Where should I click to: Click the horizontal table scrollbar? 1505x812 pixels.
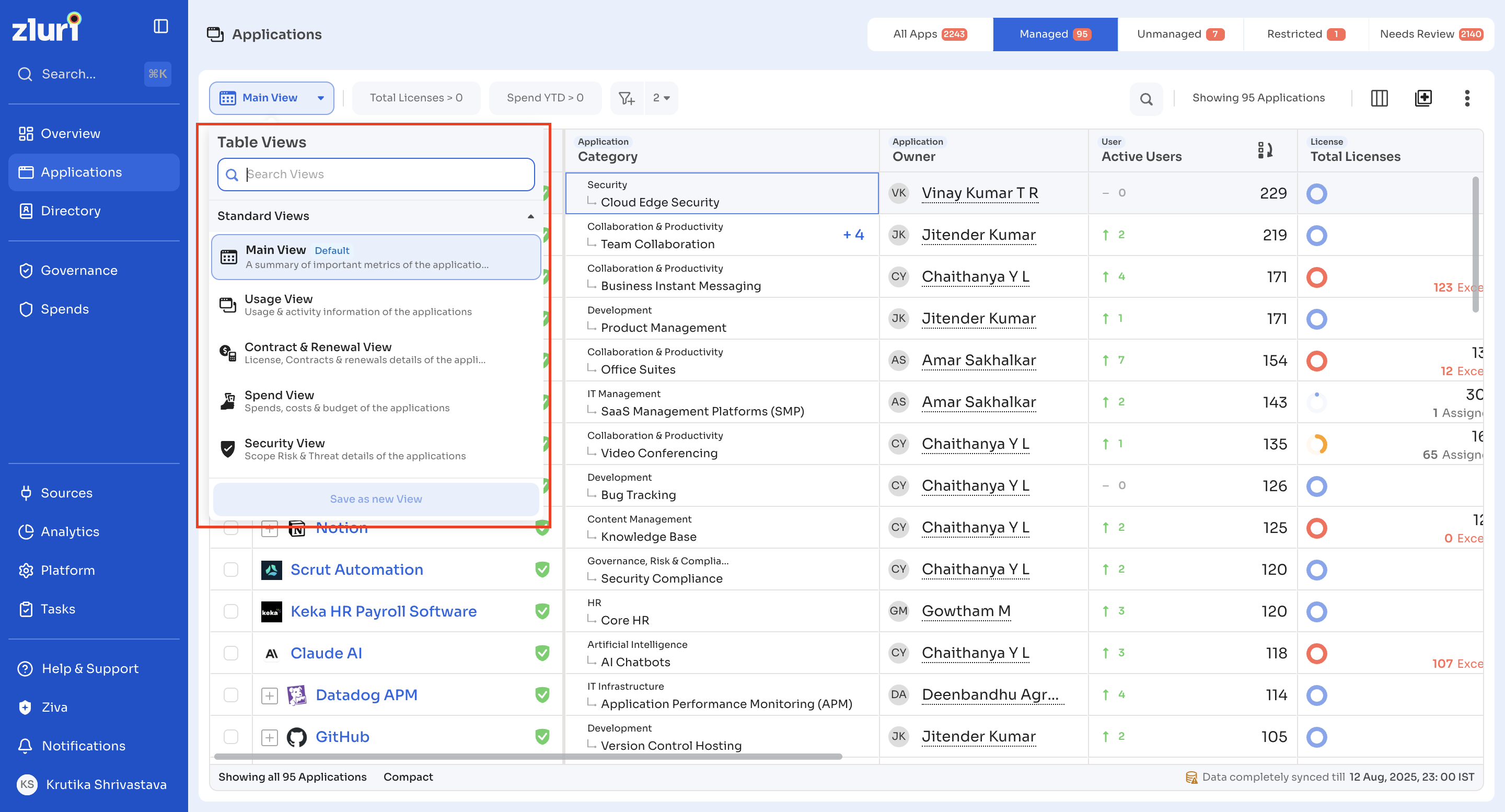528,757
